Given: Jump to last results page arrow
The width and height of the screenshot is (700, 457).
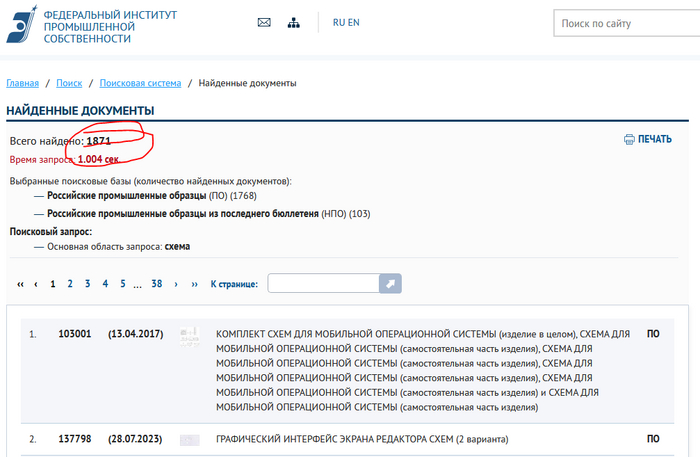Looking at the screenshot, I should (194, 284).
